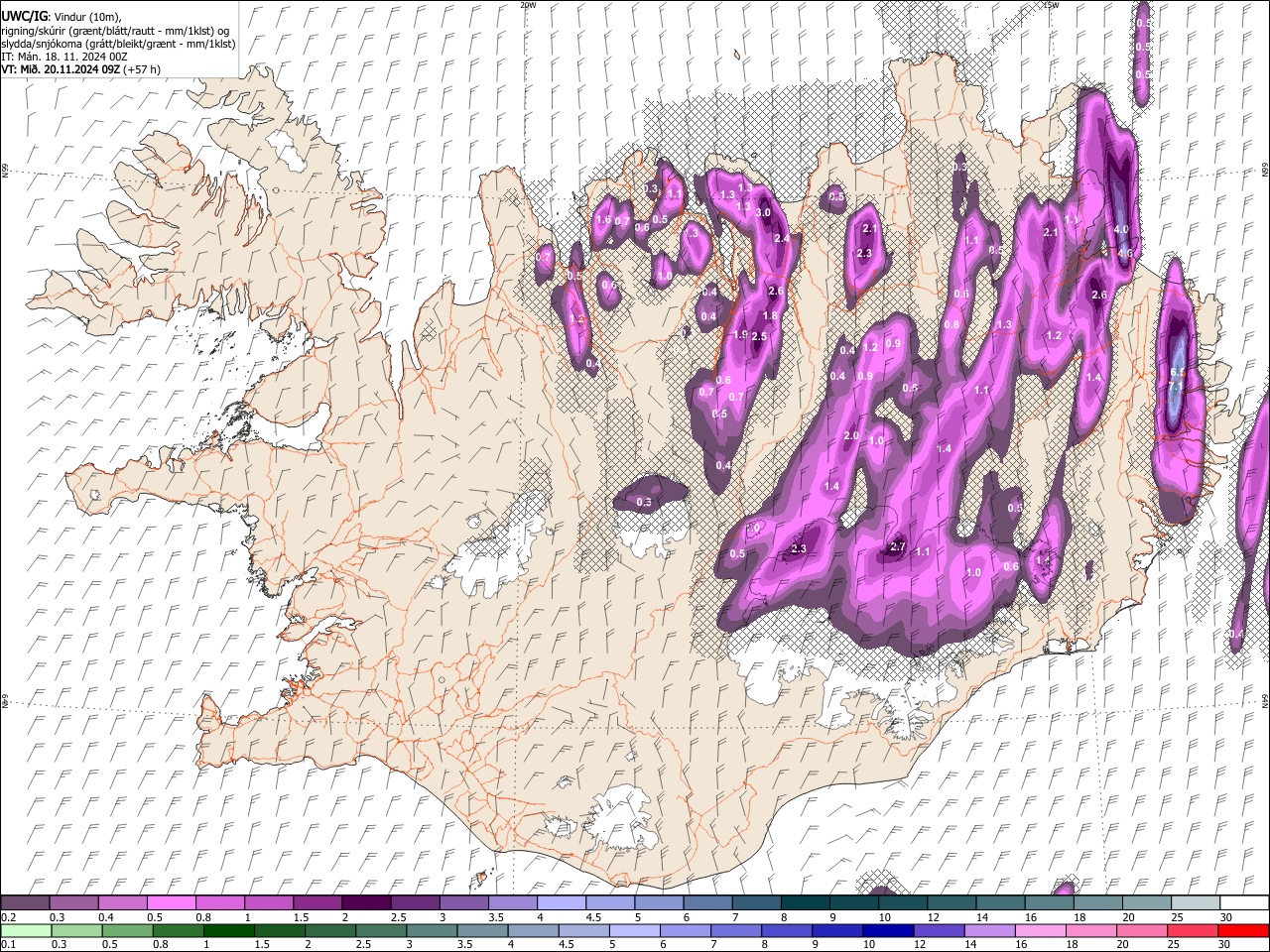This screenshot has height=952, width=1270.
Task: Click the 'slydda/snjókoma' legend description line
Action: click(118, 44)
